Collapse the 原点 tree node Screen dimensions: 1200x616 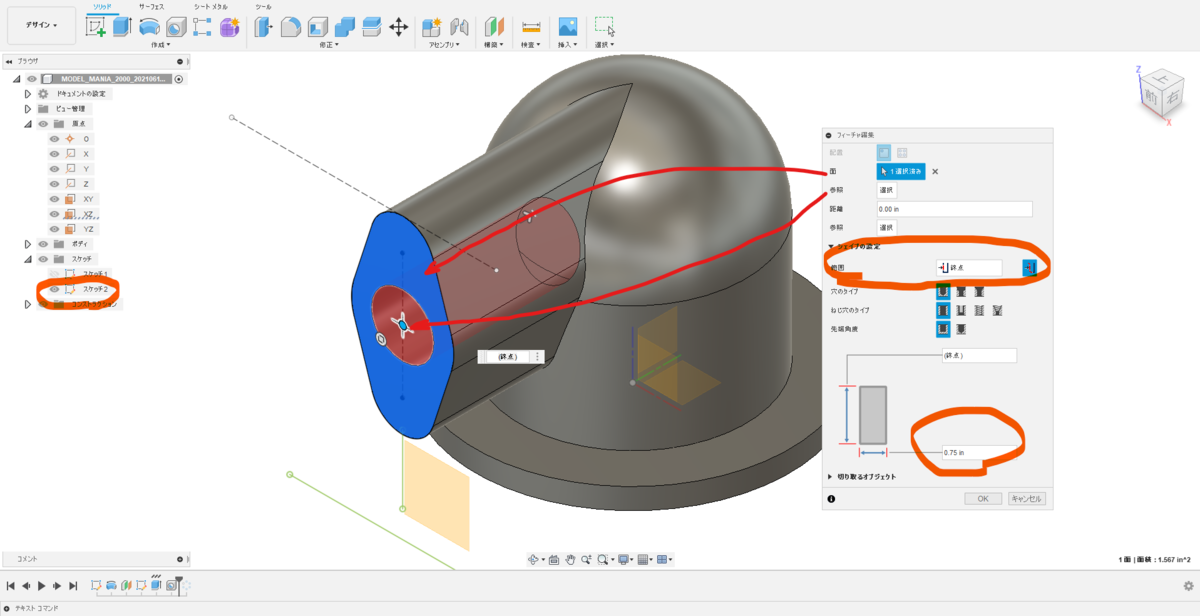(28, 124)
